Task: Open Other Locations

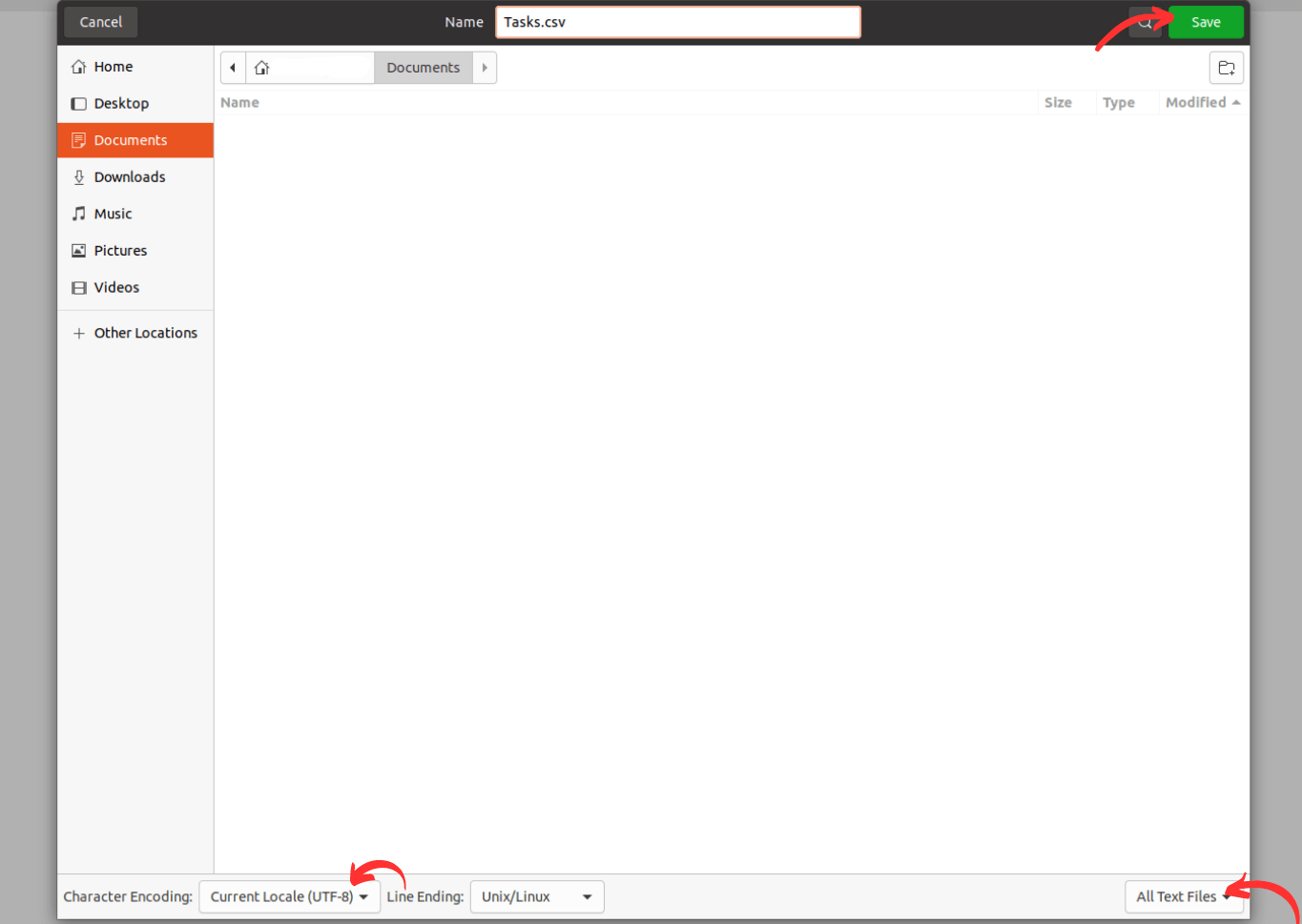Action: click(x=145, y=332)
